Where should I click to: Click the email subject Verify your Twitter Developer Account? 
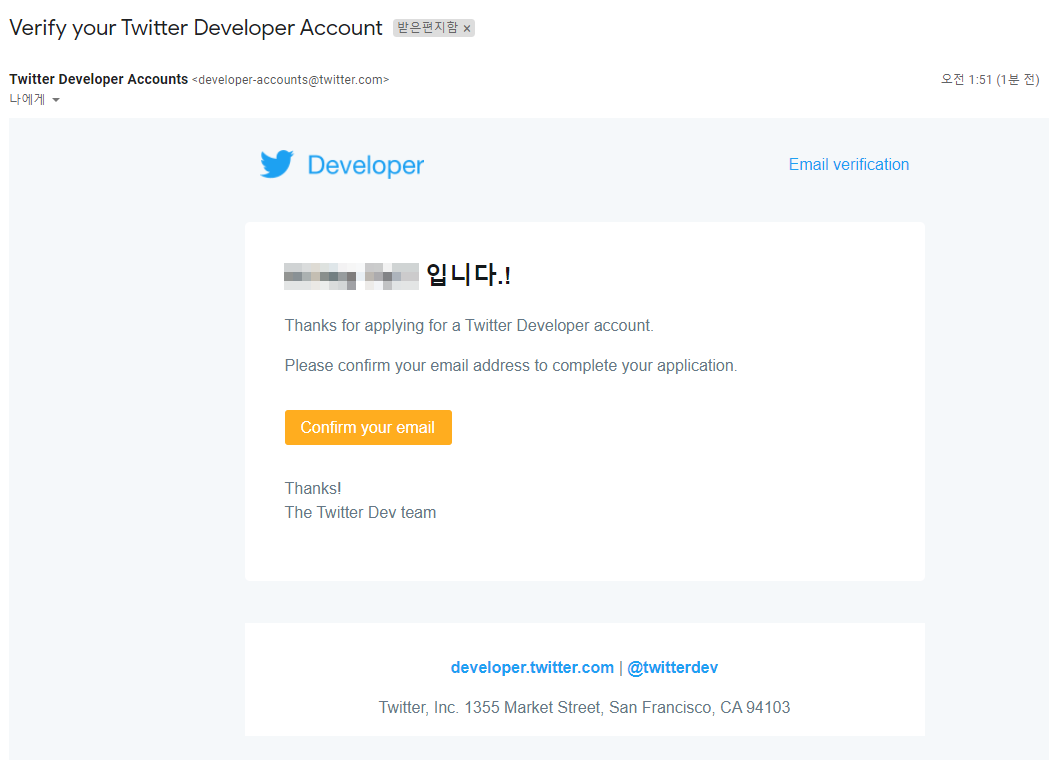(195, 28)
